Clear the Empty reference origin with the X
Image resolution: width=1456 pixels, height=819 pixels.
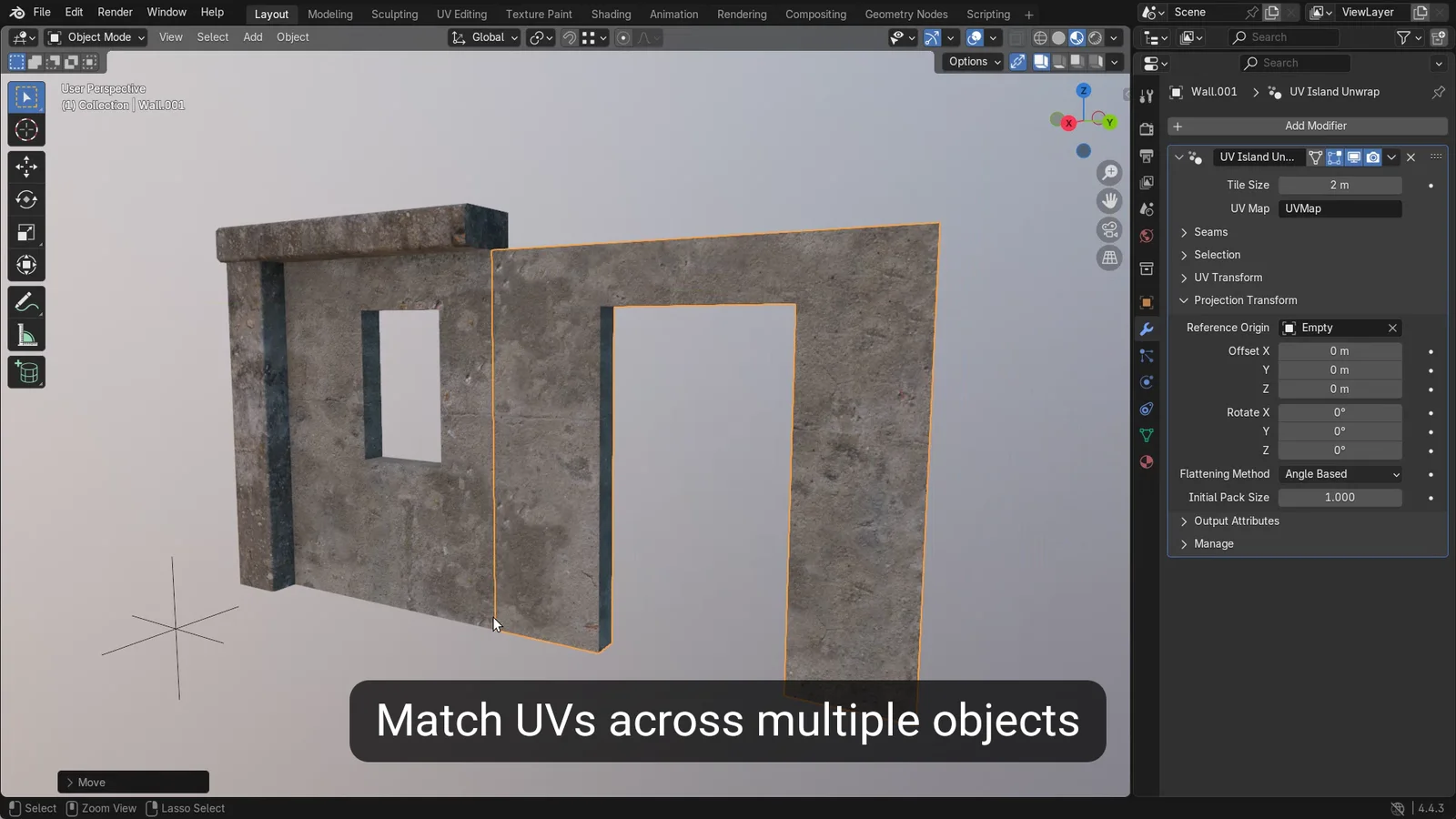pos(1392,328)
